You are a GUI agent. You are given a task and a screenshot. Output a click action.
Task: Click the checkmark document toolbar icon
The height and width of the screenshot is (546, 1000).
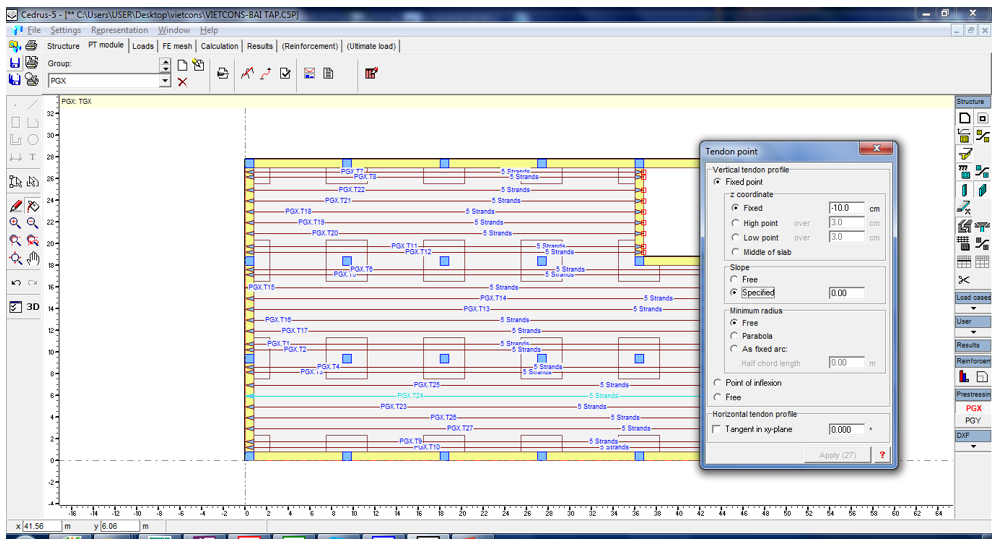(x=285, y=73)
